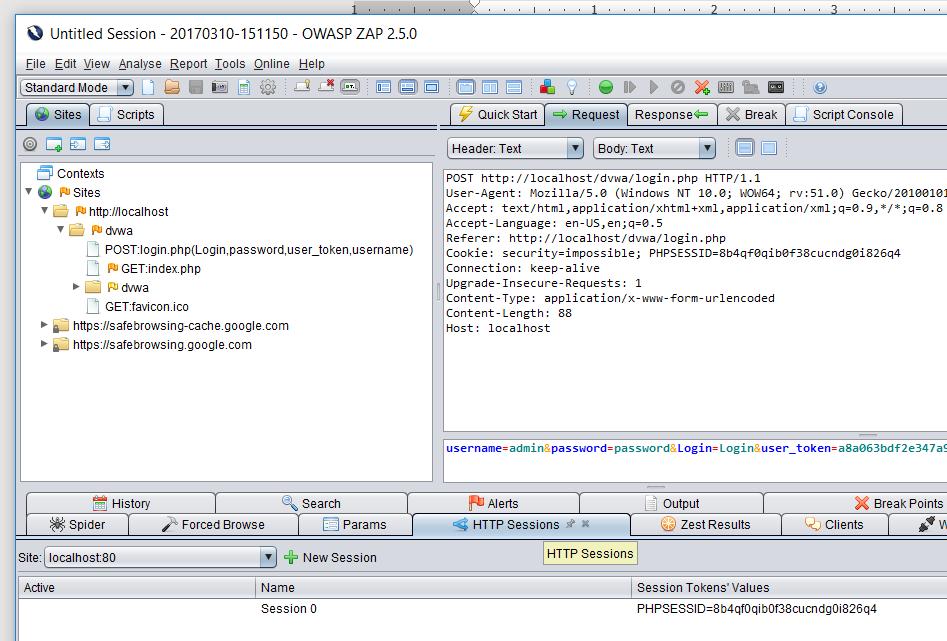Open the Alerts tab

click(x=493, y=503)
